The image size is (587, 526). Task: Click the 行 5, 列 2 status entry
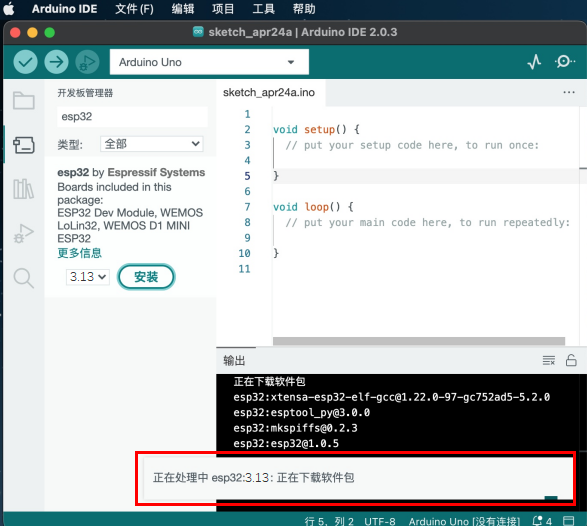[x=329, y=521]
